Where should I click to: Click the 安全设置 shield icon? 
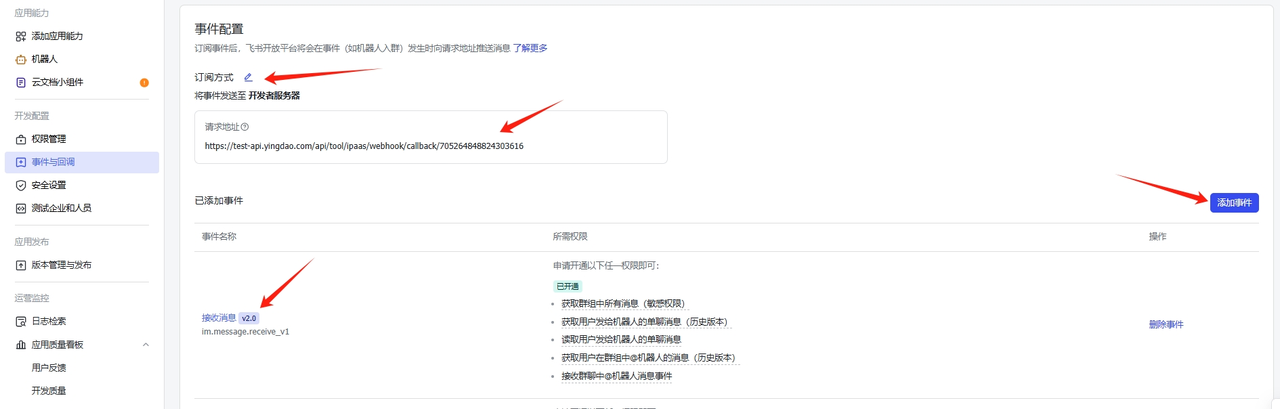coord(21,185)
